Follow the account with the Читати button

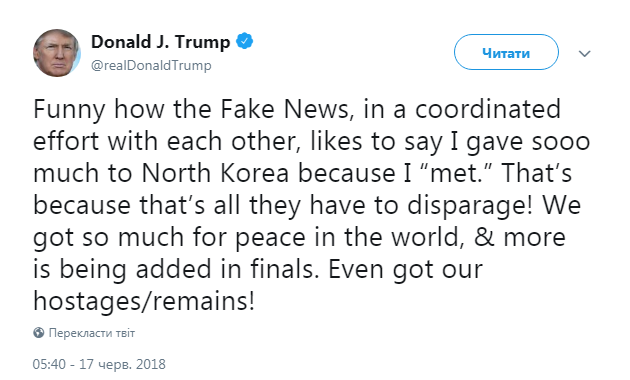click(x=506, y=52)
